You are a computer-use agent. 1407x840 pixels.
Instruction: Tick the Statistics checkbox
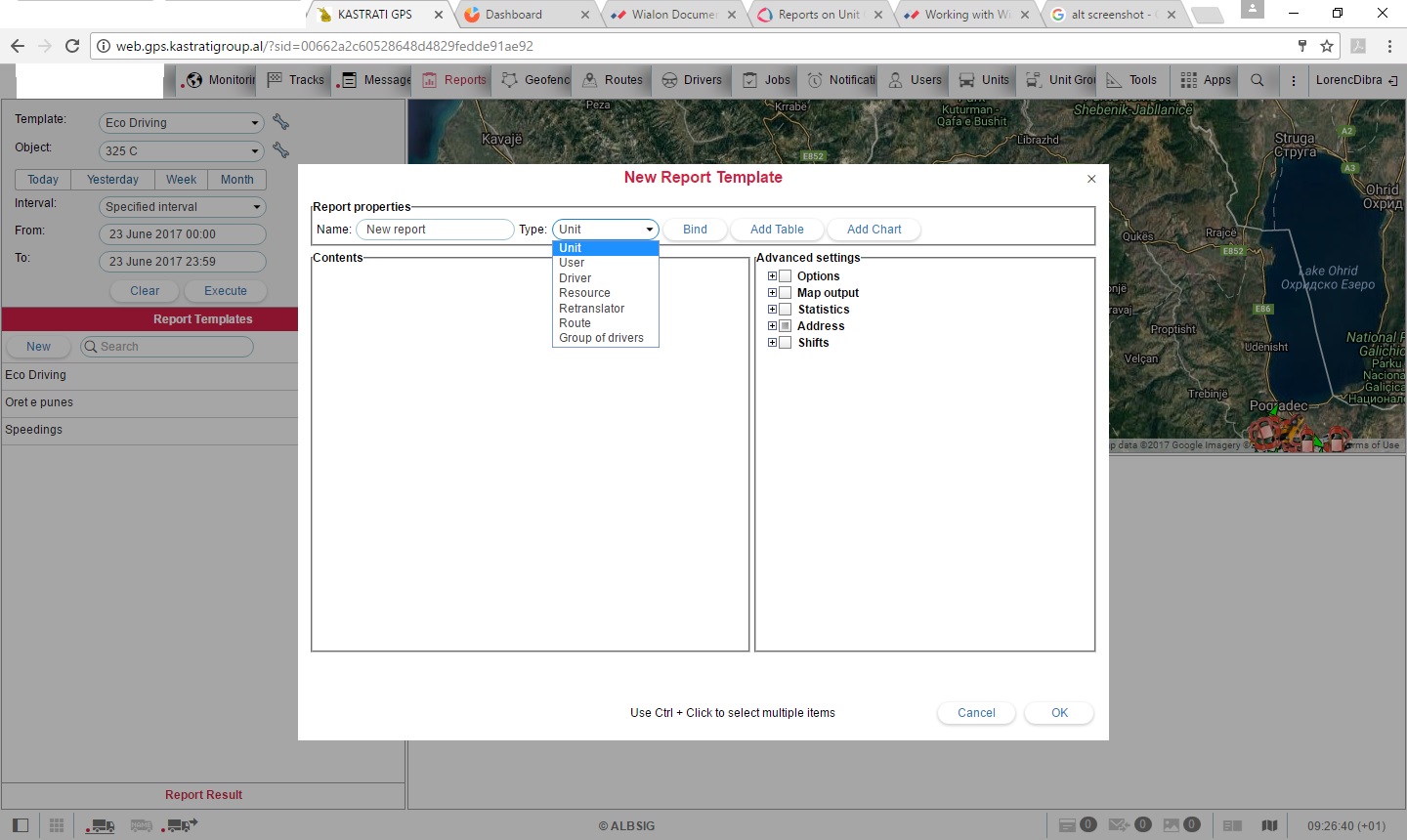click(785, 310)
